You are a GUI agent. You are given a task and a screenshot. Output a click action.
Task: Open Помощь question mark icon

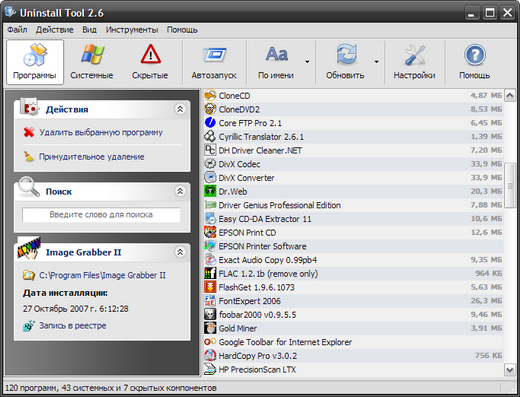coord(475,55)
